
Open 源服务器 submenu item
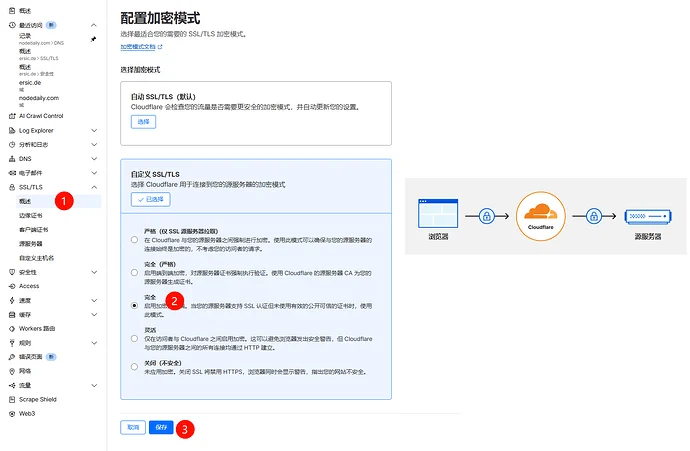pos(31,243)
